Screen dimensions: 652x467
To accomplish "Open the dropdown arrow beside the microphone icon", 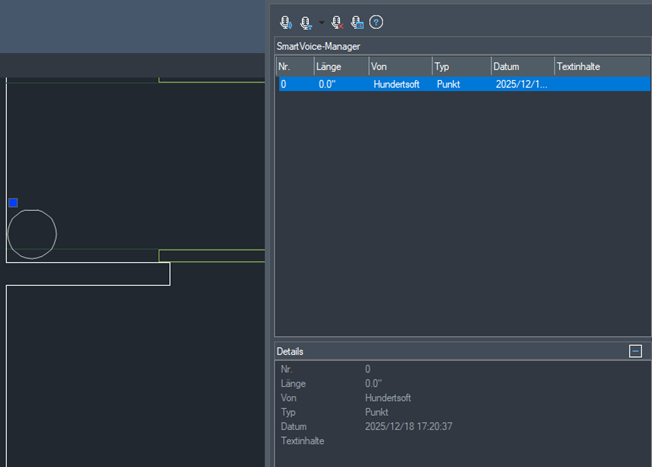I will click(320, 22).
